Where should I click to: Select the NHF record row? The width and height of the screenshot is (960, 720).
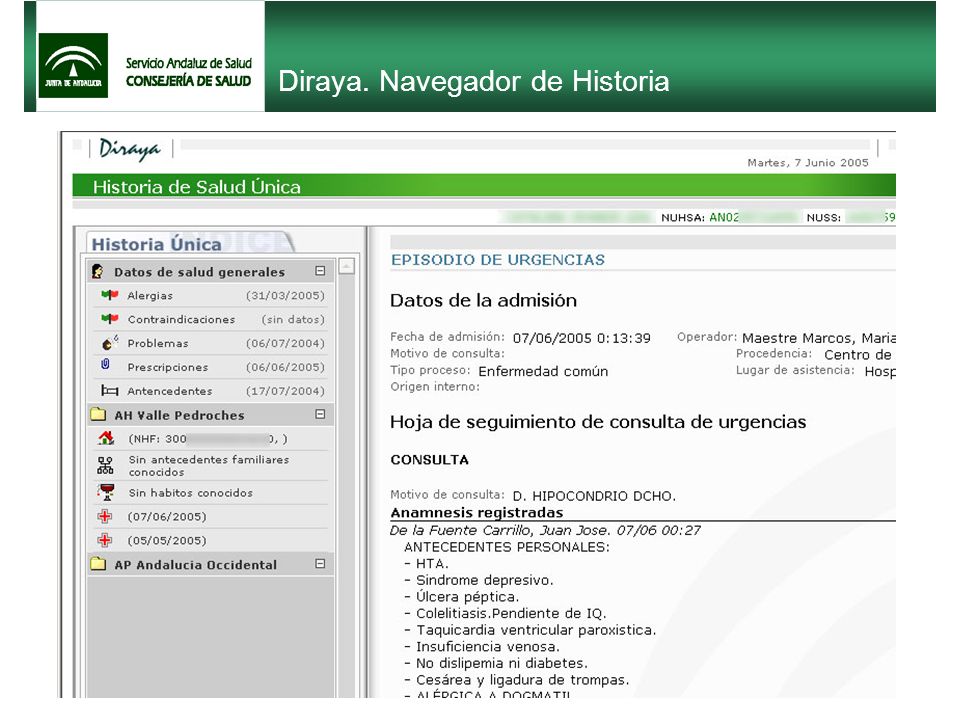(211, 439)
